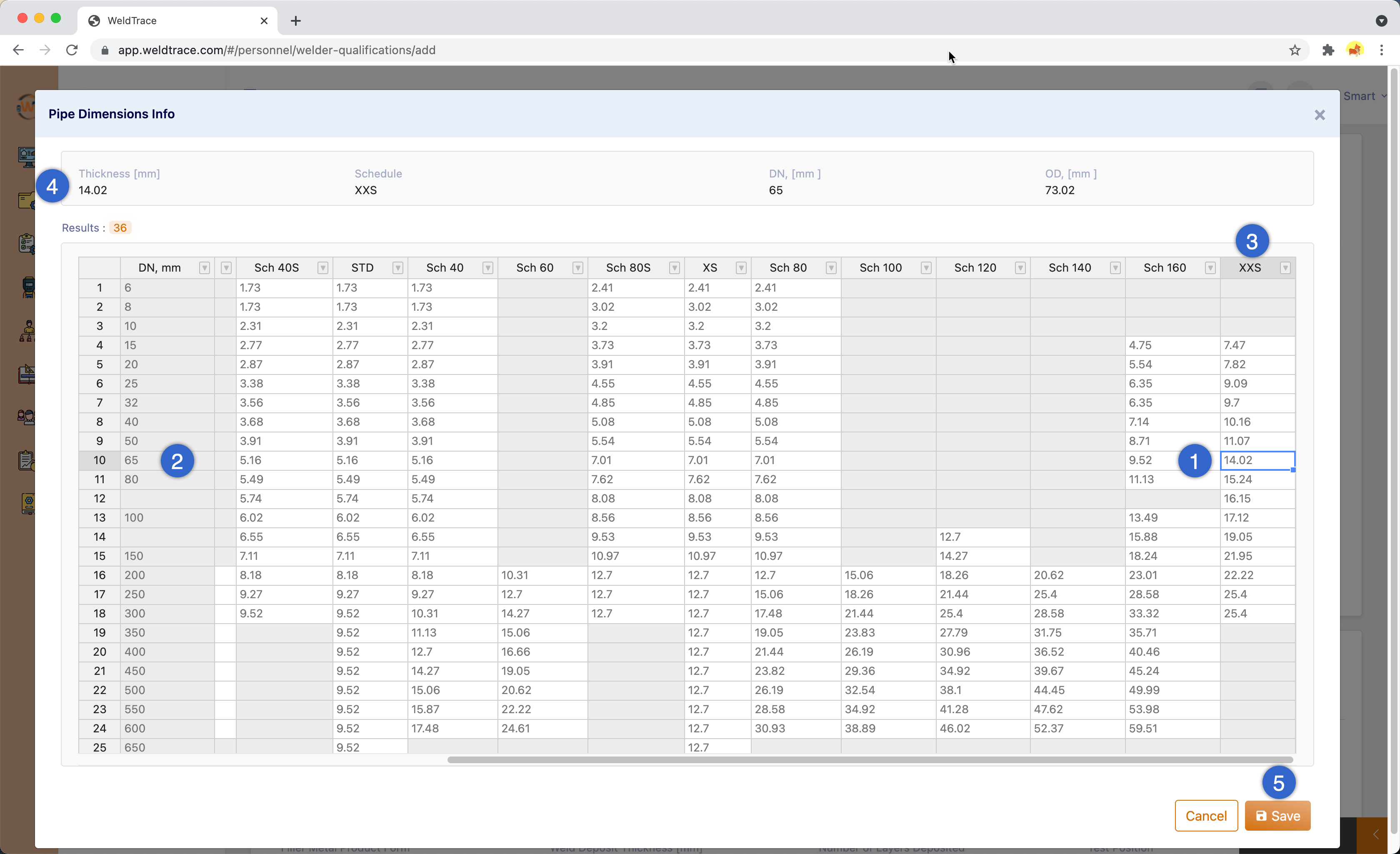
Task: Open the browser three-dot menu
Action: click(x=1382, y=50)
